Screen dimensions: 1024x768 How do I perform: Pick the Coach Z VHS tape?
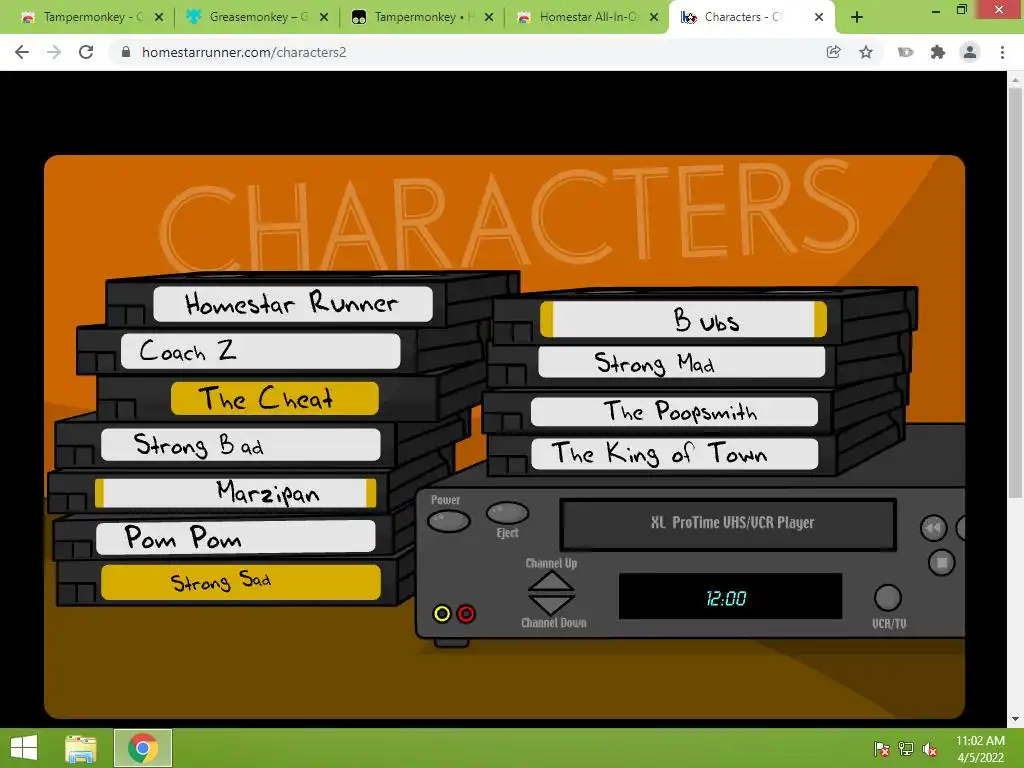pyautogui.click(x=261, y=351)
